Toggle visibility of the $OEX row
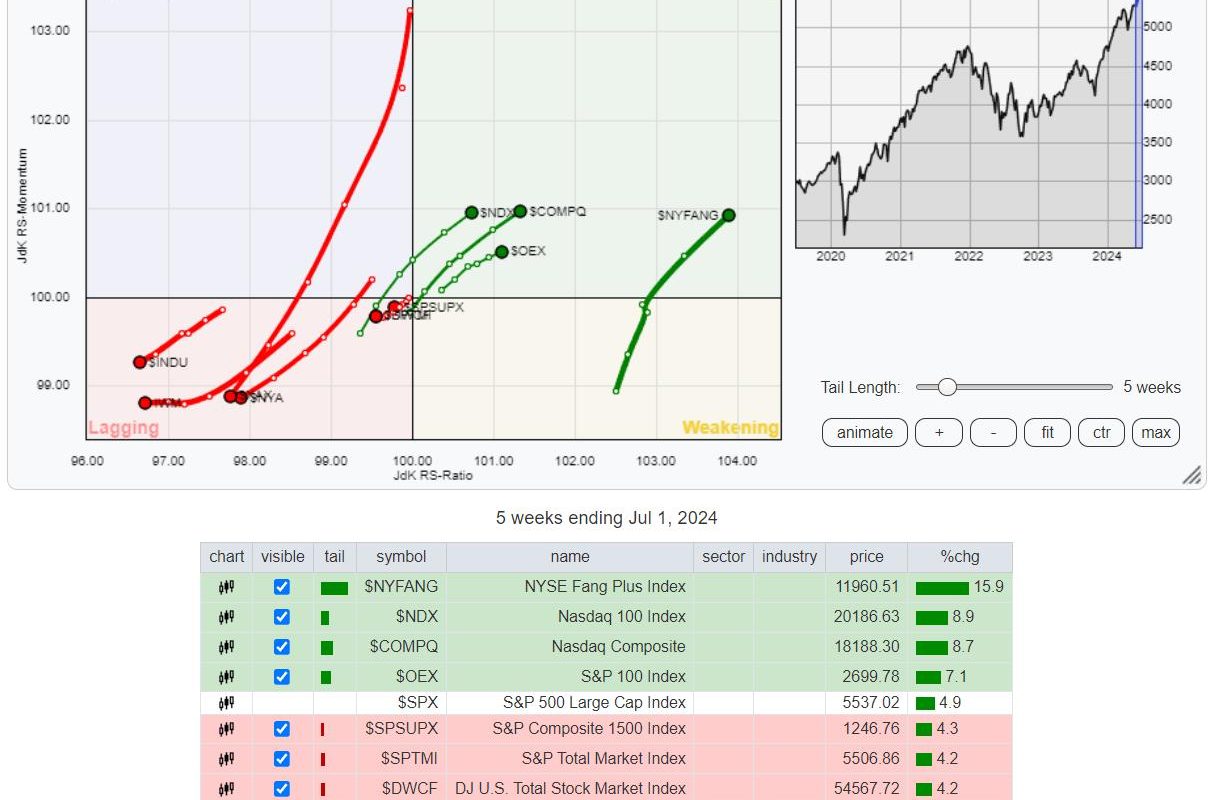This screenshot has height=800, width=1216. pos(282,677)
